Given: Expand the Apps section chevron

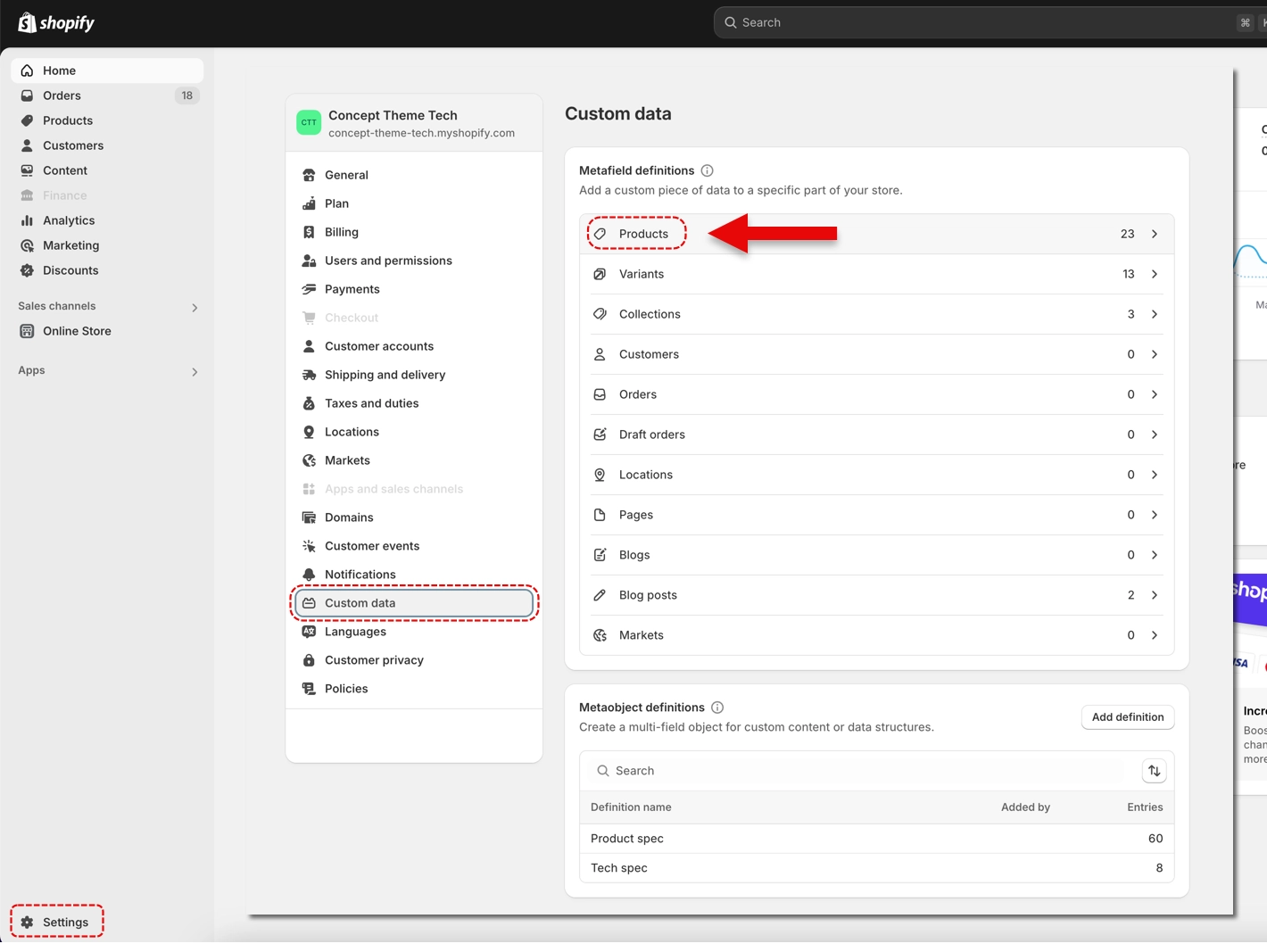Looking at the screenshot, I should pyautogui.click(x=195, y=372).
